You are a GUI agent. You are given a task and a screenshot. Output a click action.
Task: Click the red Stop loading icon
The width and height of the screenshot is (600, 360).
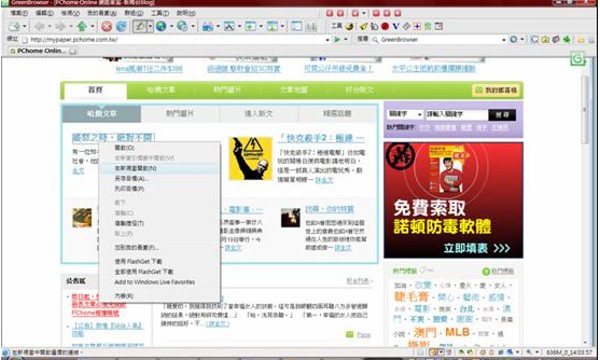tap(106, 26)
